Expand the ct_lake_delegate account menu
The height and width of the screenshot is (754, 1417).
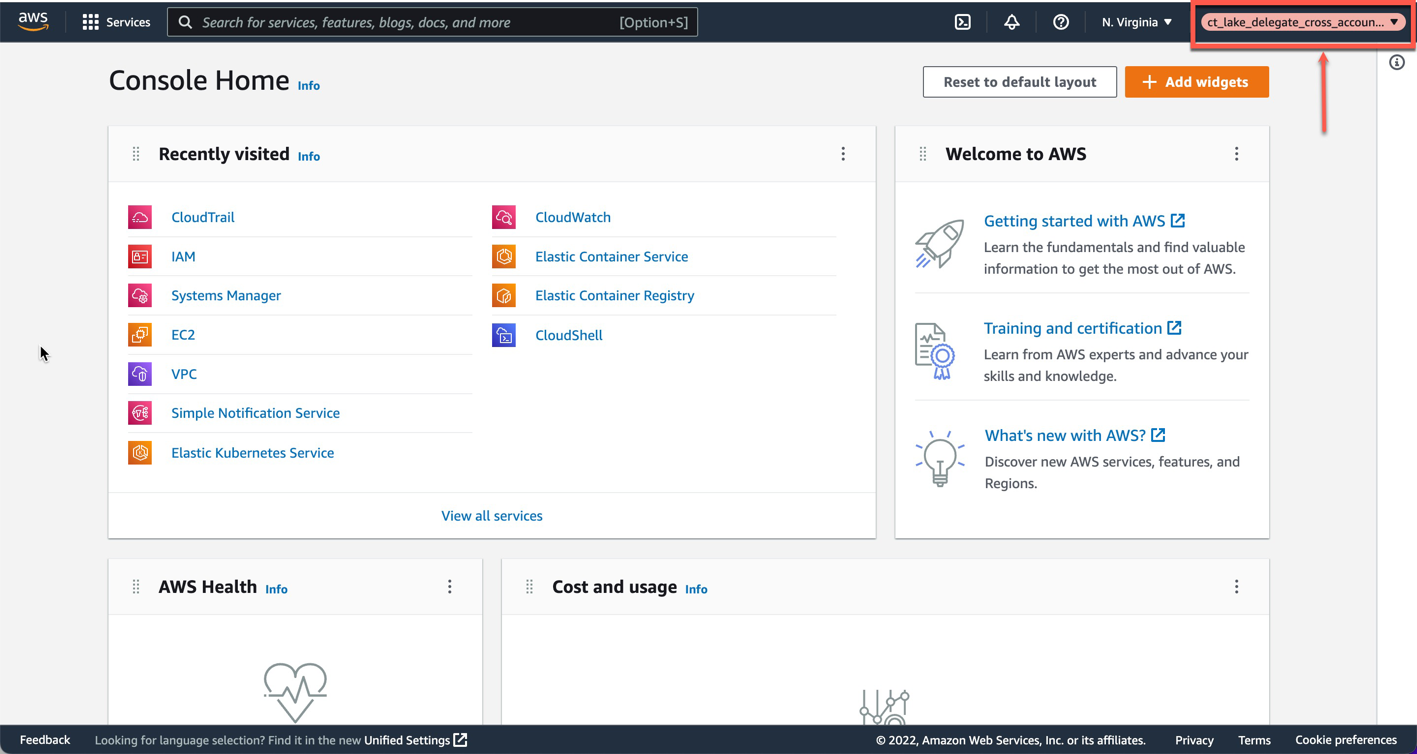pyautogui.click(x=1301, y=21)
